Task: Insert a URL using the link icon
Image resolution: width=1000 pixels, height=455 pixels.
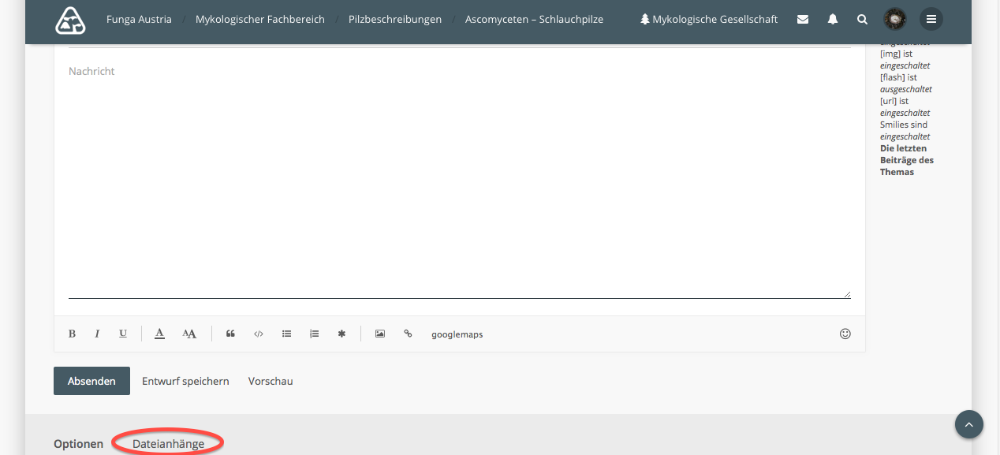Action: pyautogui.click(x=408, y=334)
